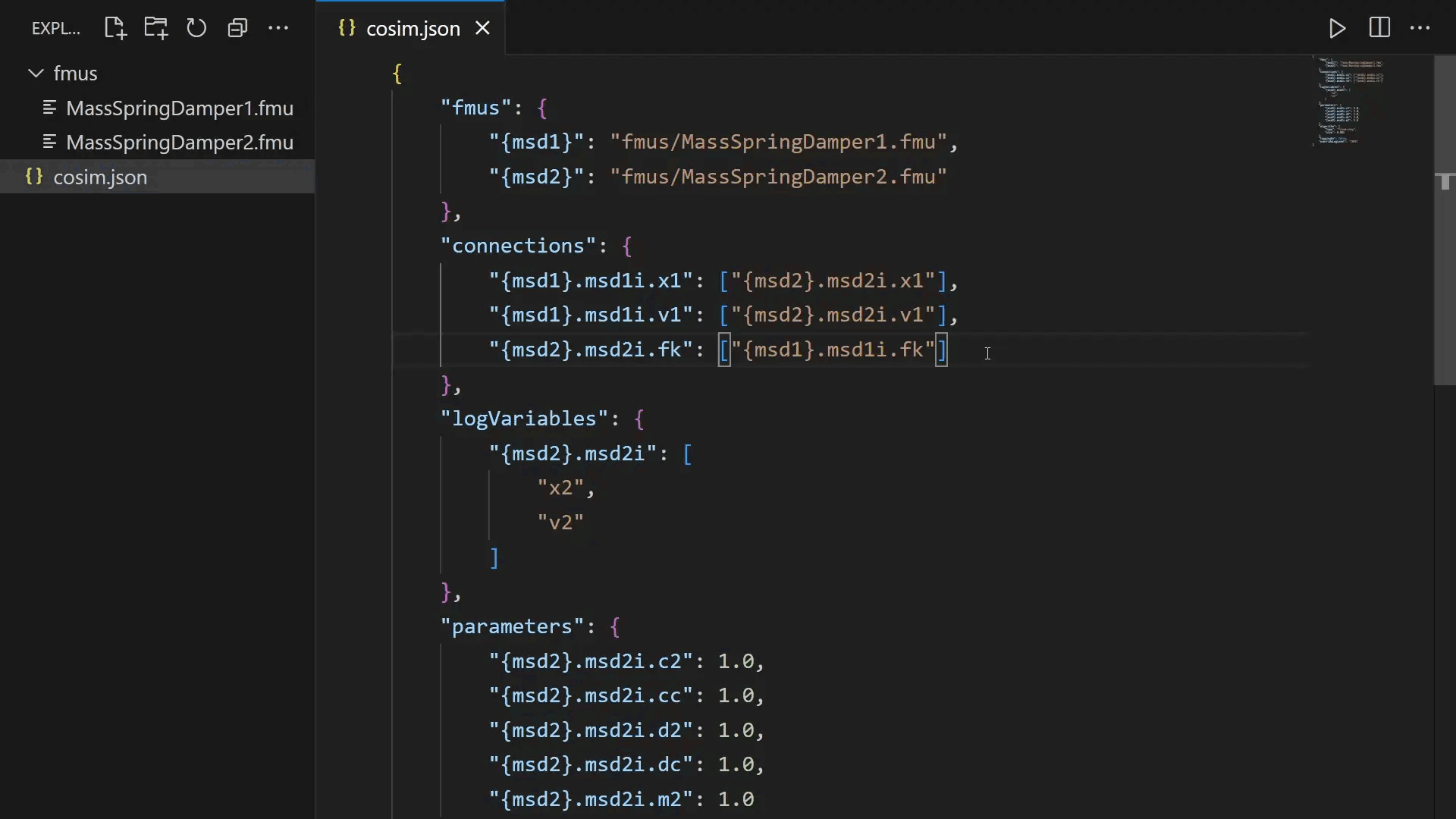Select cosim.json in the file tree
This screenshot has width=1456, height=819.
point(100,177)
